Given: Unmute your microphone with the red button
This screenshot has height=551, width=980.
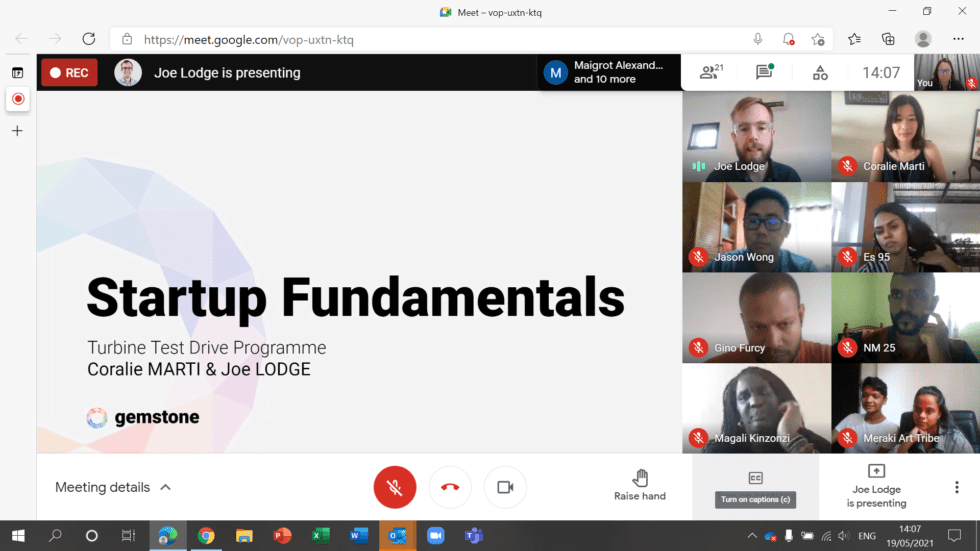Looking at the screenshot, I should [395, 487].
